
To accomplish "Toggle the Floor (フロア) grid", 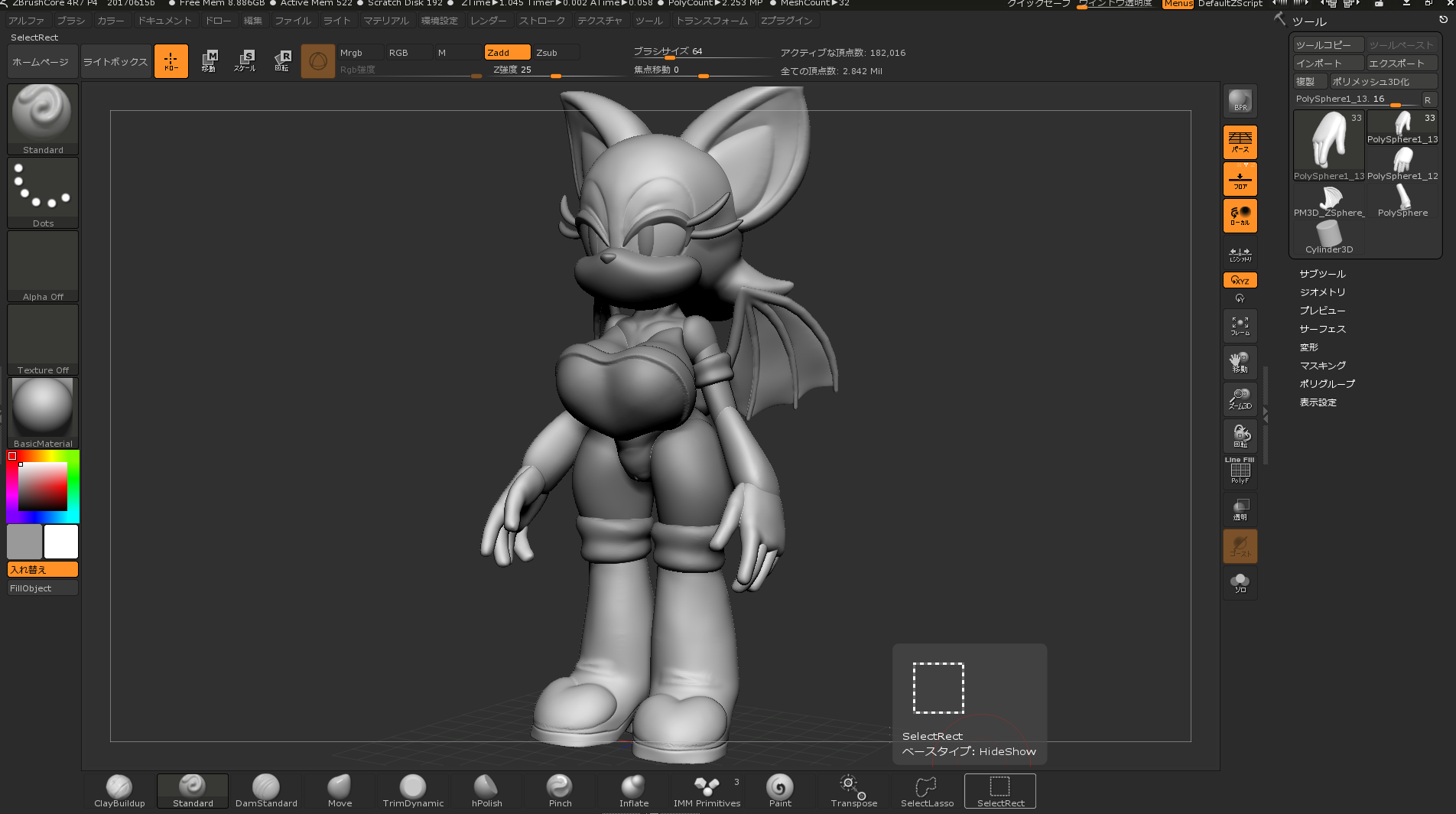I will click(x=1240, y=179).
